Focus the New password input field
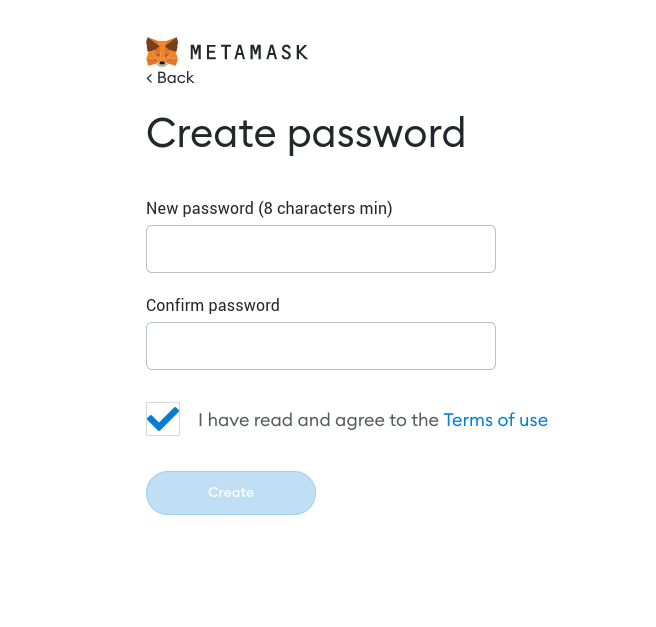Image resolution: width=656 pixels, height=627 pixels. click(x=321, y=249)
